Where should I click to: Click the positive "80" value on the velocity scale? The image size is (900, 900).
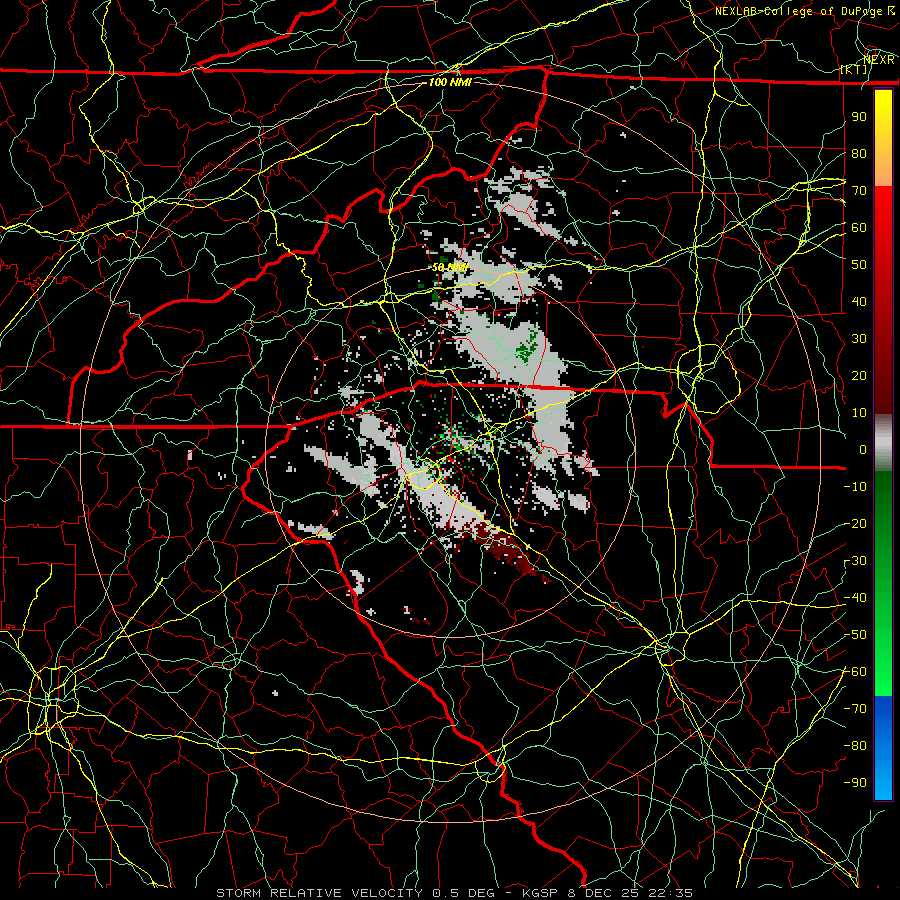(x=859, y=153)
